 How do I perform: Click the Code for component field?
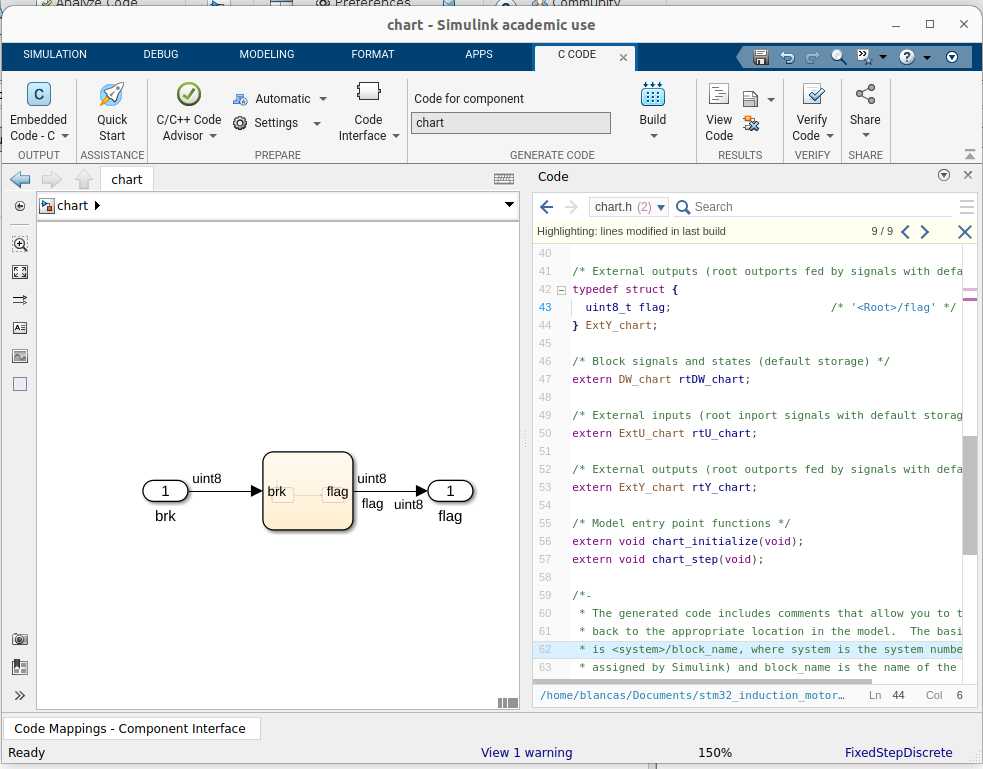click(511, 123)
